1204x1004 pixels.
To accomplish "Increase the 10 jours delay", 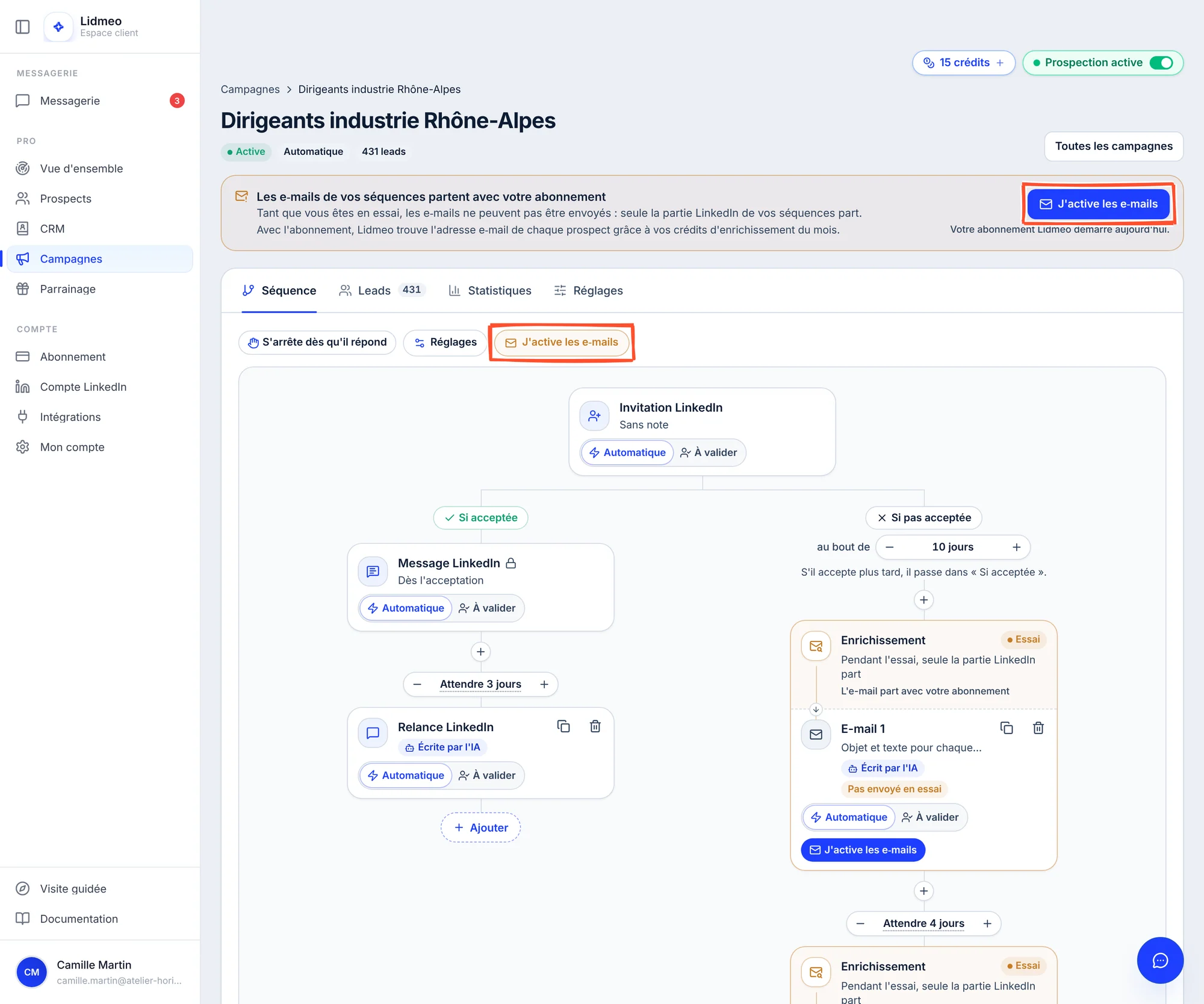I will pyautogui.click(x=1016, y=547).
